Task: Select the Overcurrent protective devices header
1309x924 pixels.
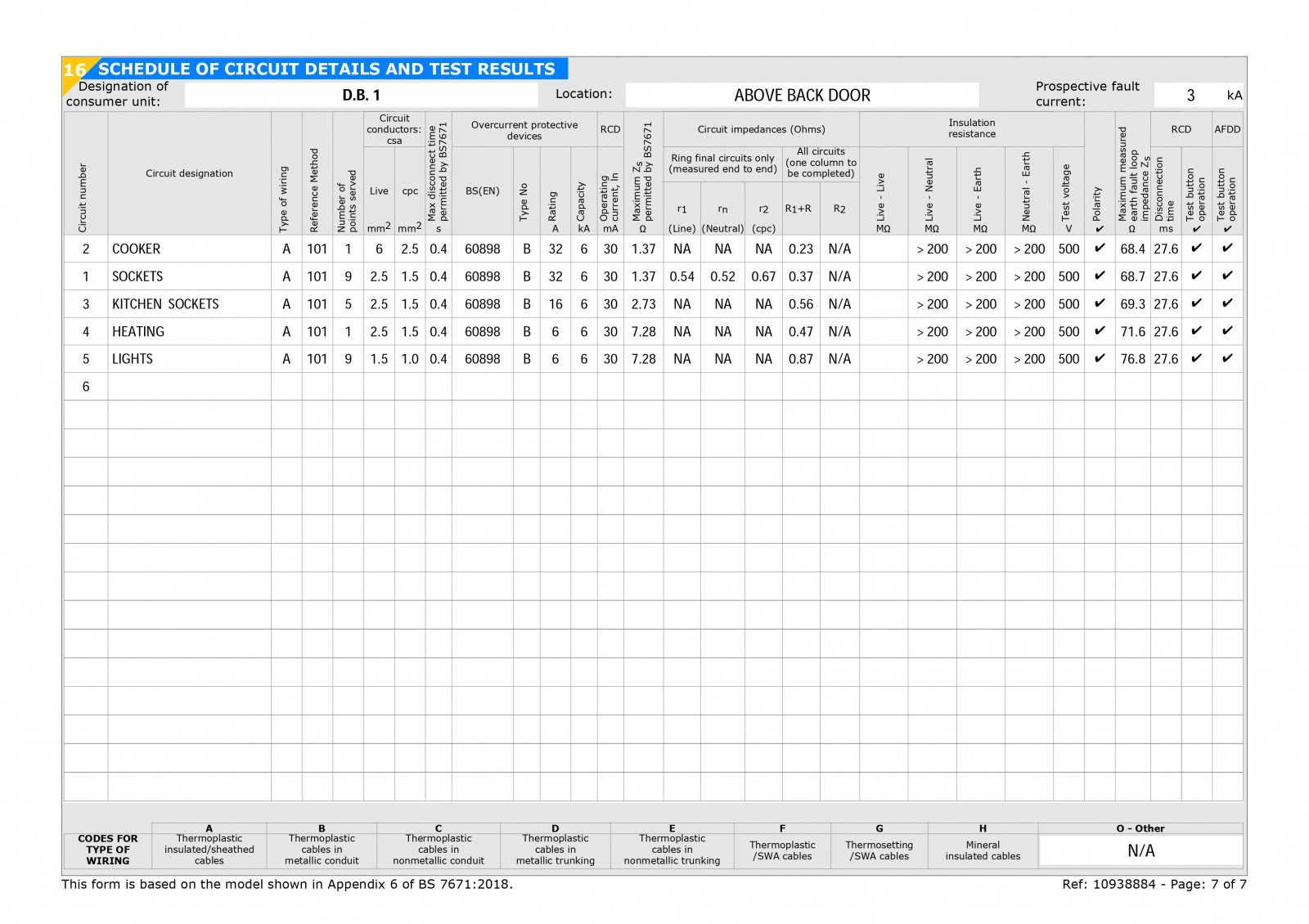Action: click(524, 130)
